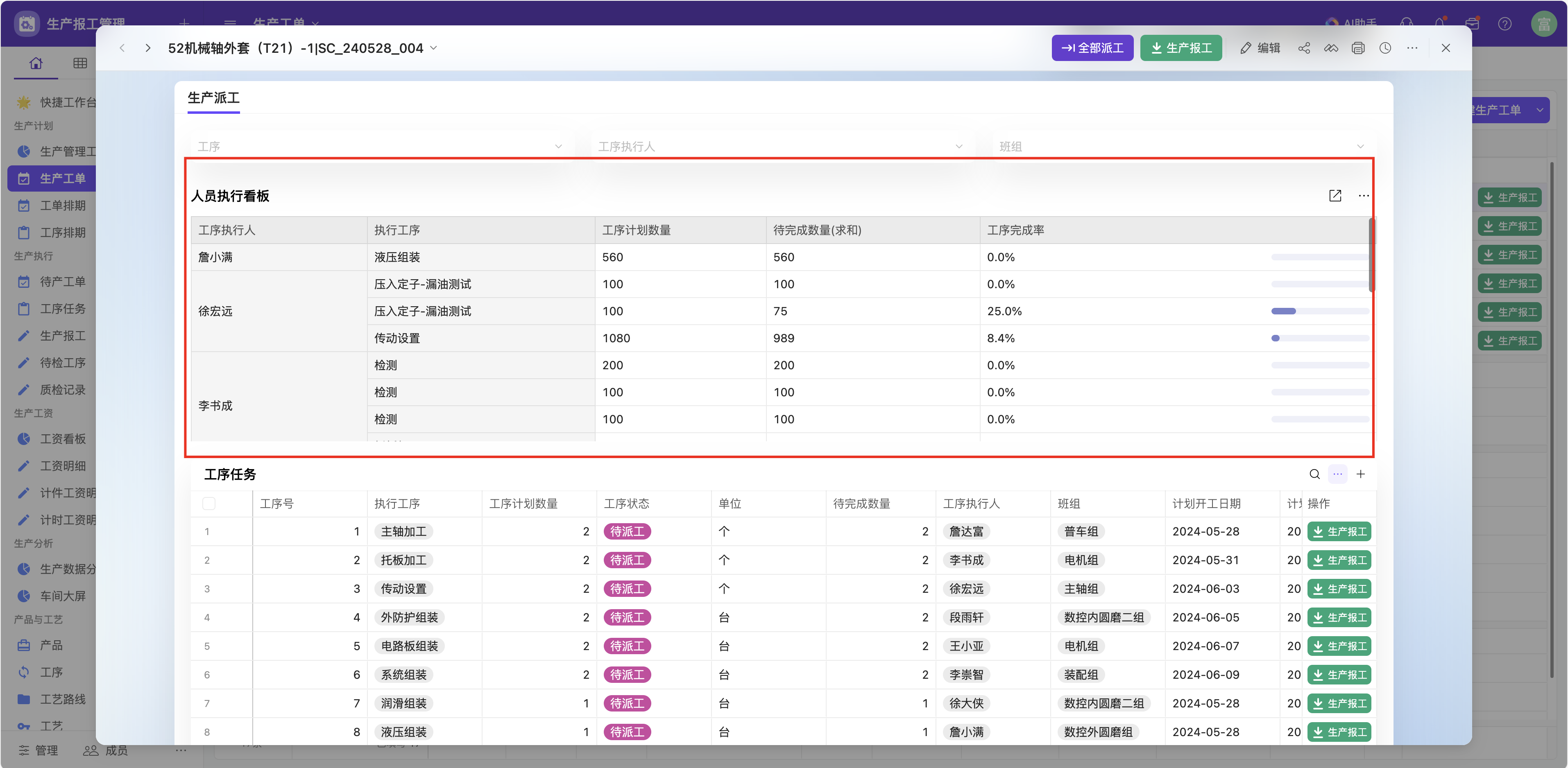Close the work order dialog

[x=1446, y=48]
